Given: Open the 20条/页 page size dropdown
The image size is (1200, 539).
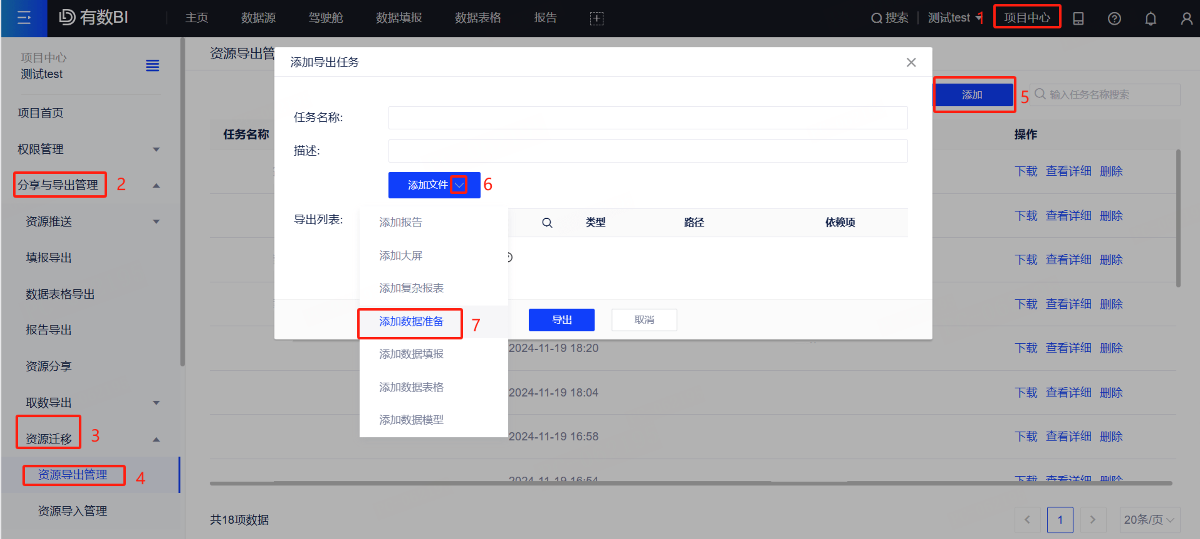Looking at the screenshot, I should (1150, 520).
